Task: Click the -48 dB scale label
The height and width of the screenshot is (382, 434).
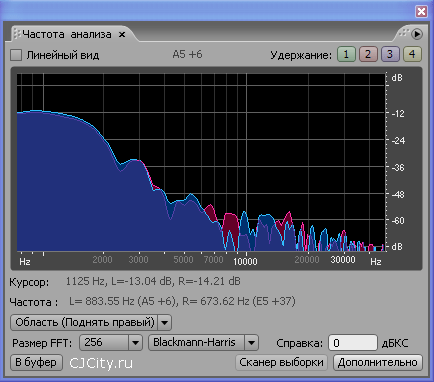Action: tap(397, 194)
